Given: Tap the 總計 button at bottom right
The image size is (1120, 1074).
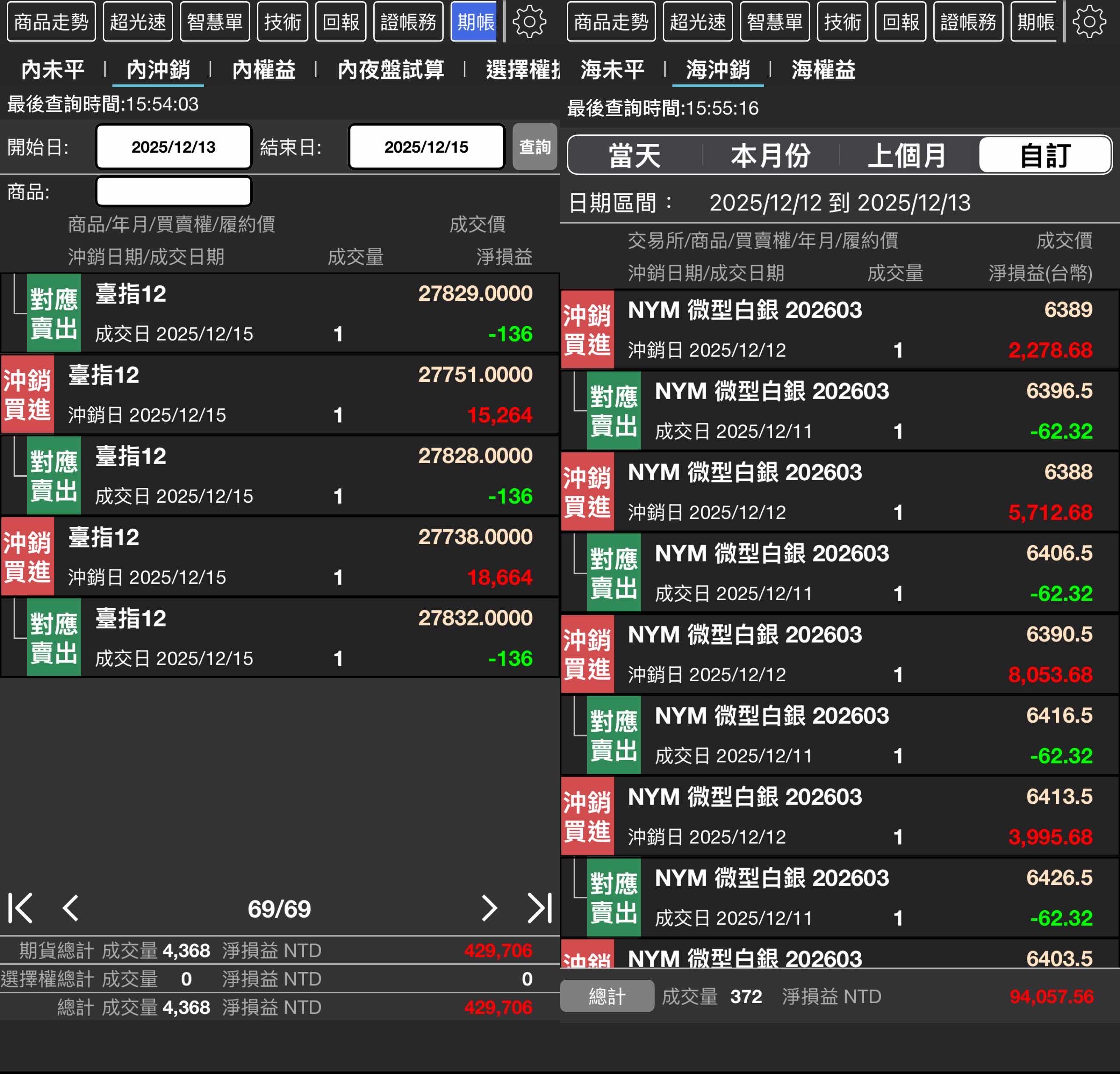Looking at the screenshot, I should (607, 996).
